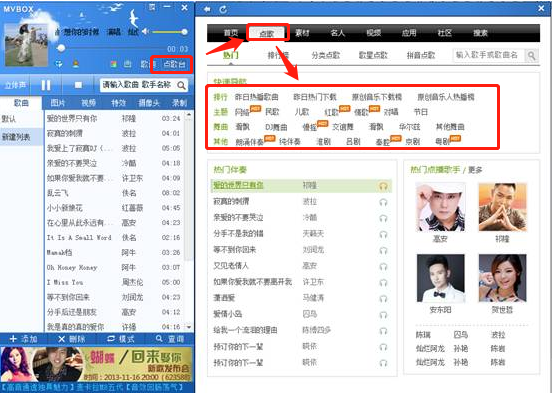Click search magnifier beside 输入歌手或歌曲名
553x395 pixels.
(x=531, y=55)
